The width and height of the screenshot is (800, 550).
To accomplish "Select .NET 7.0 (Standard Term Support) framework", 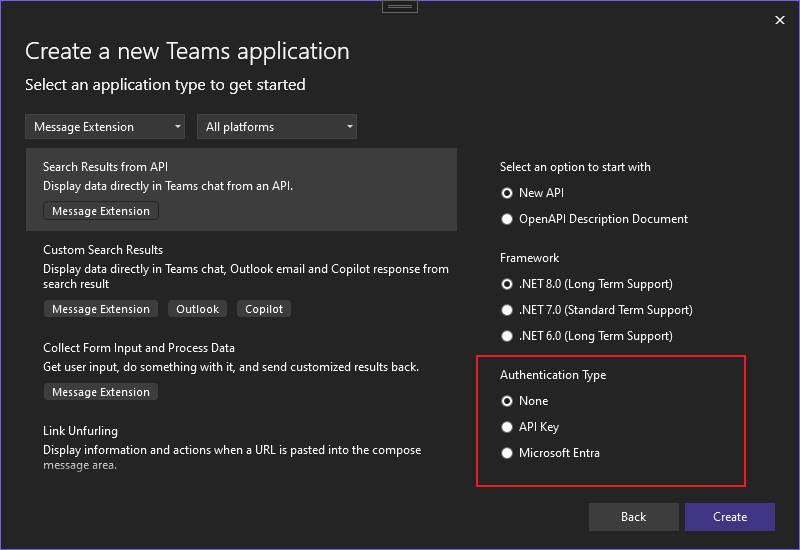I will coord(597,310).
